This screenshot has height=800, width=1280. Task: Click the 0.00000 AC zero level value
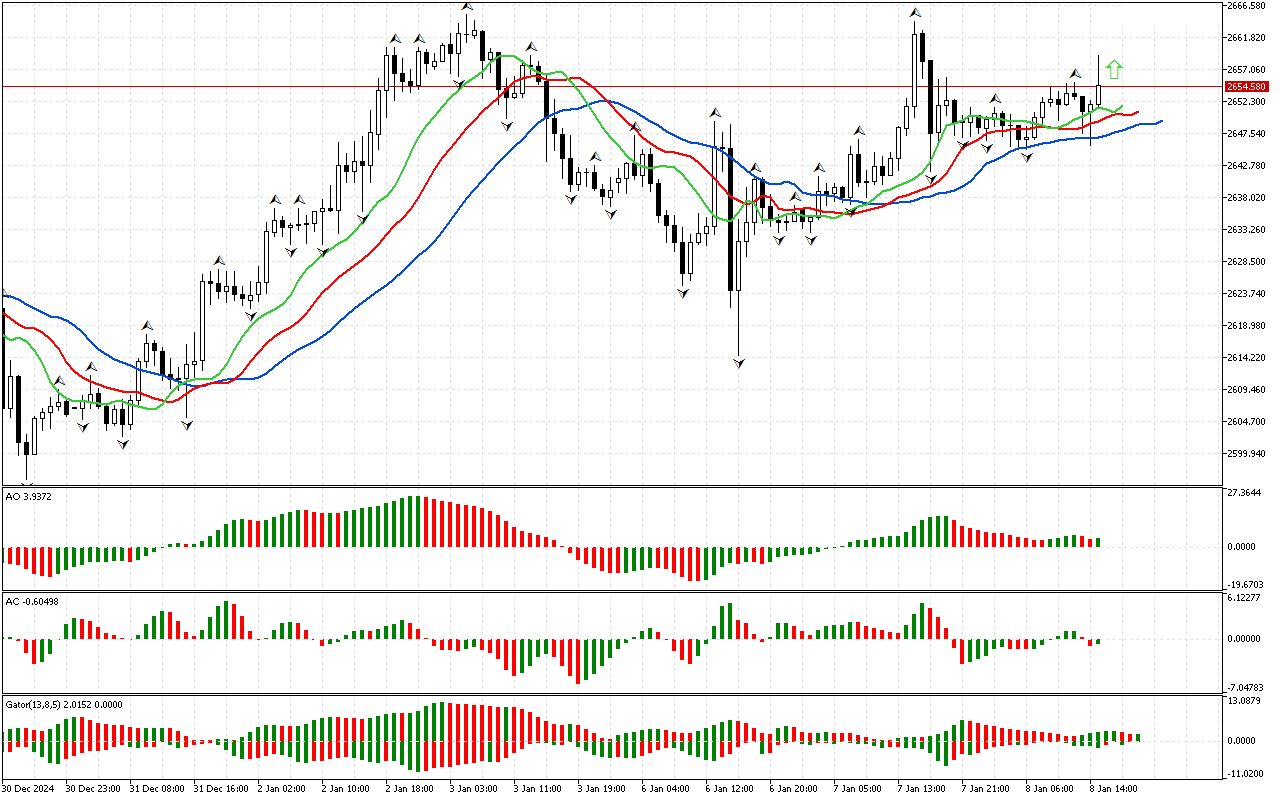[x=1245, y=639]
